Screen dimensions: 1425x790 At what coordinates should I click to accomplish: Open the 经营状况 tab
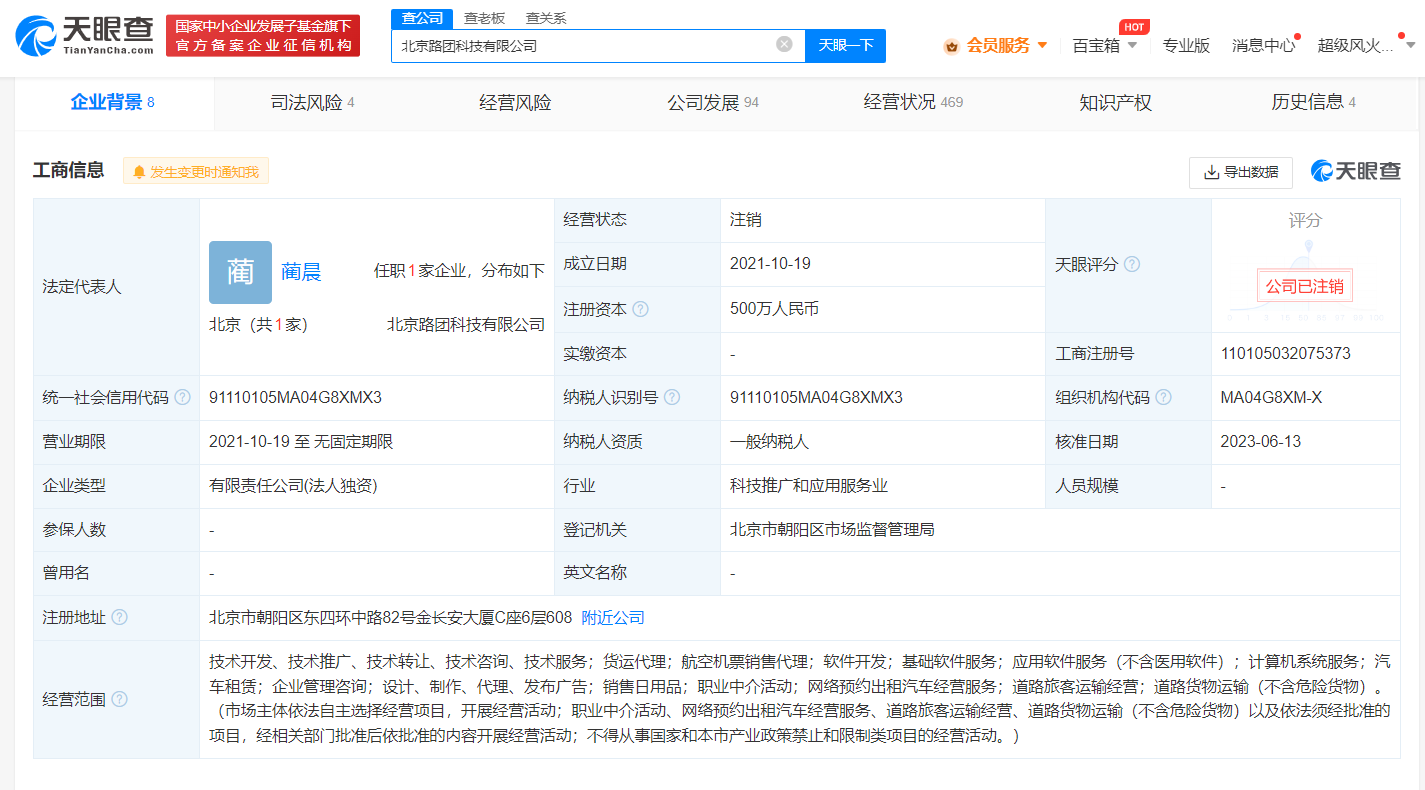pyautogui.click(x=913, y=103)
